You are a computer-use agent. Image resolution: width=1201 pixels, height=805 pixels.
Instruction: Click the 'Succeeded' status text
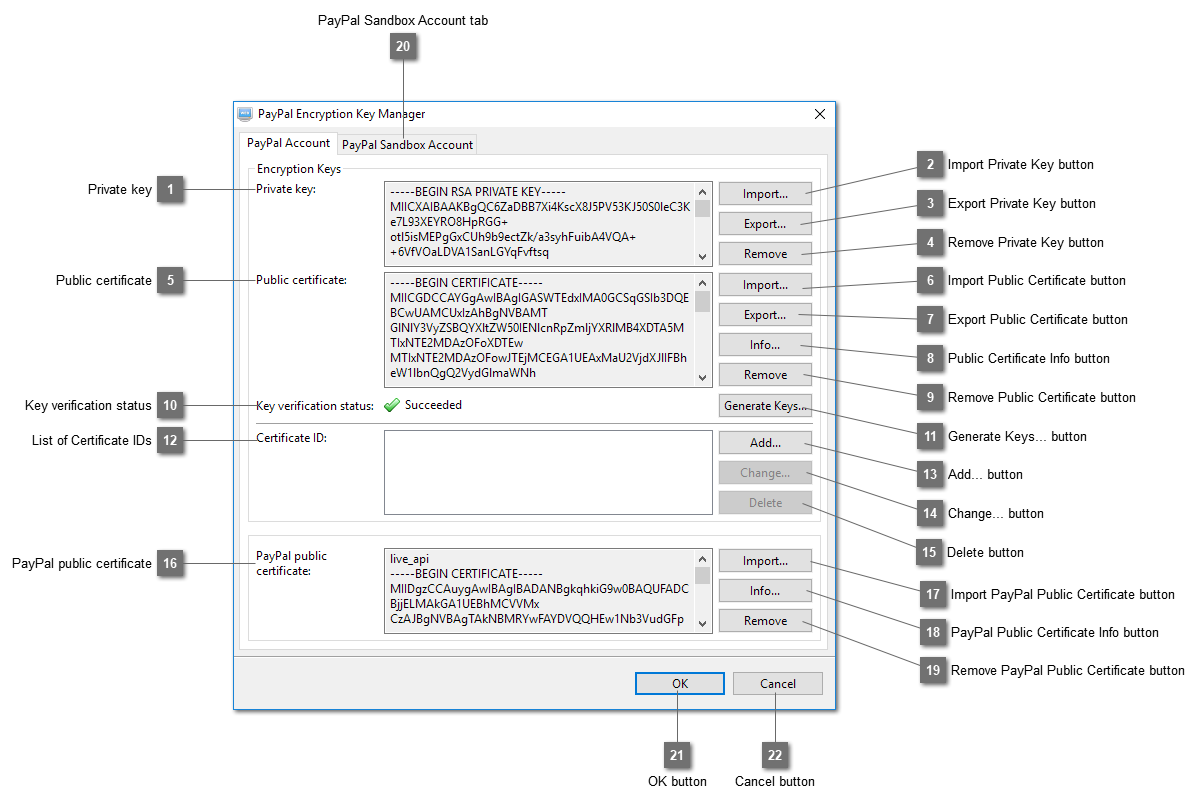tap(433, 405)
